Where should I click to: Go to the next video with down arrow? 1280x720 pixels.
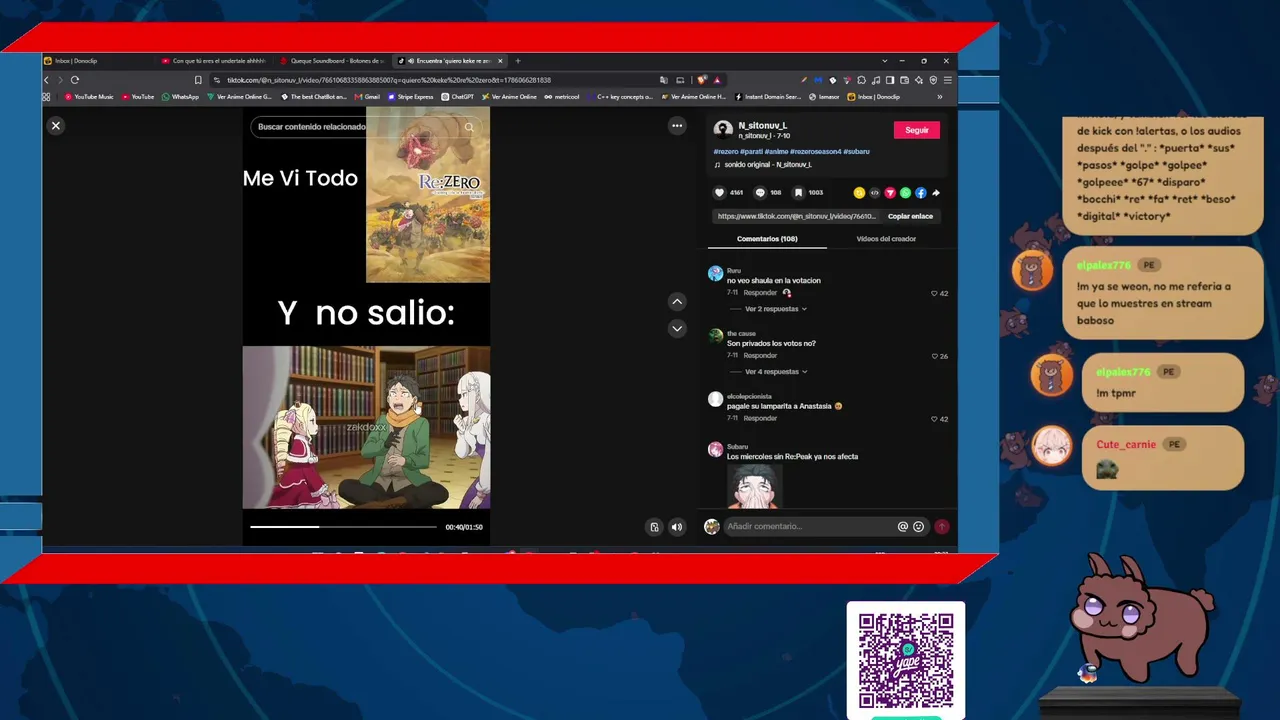677,328
